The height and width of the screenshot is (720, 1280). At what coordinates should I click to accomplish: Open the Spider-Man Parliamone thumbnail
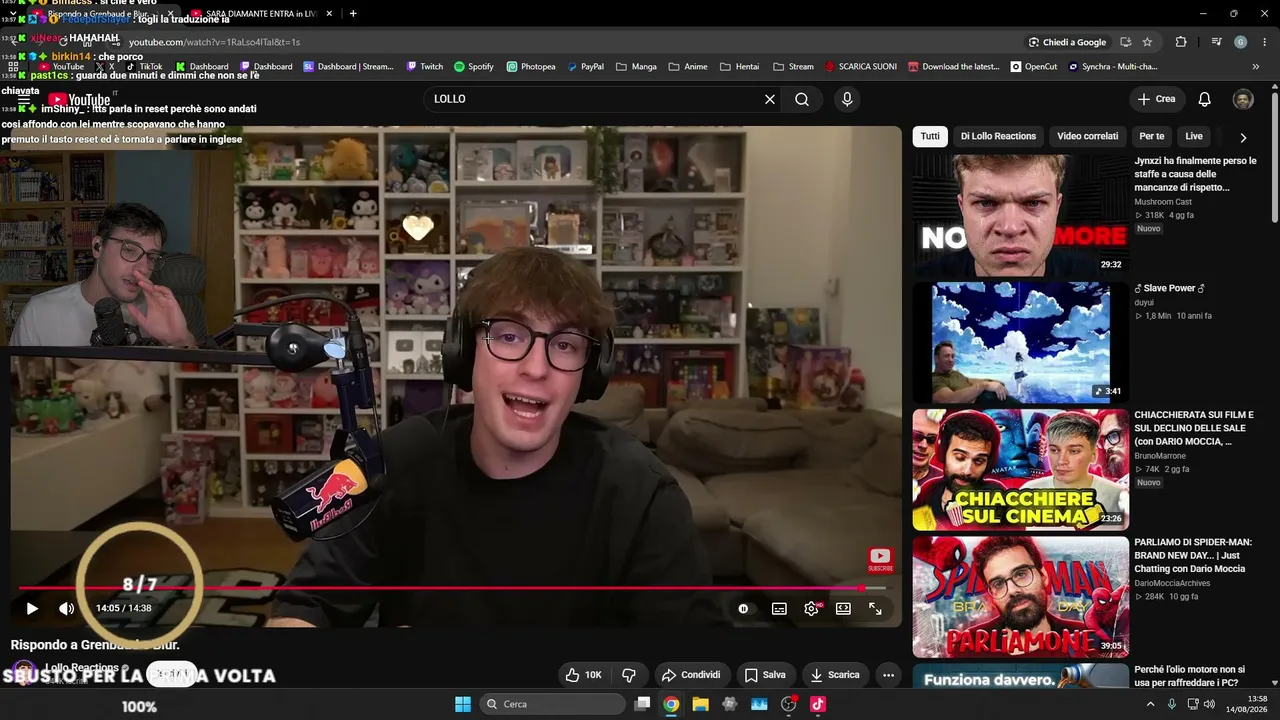(1020, 597)
